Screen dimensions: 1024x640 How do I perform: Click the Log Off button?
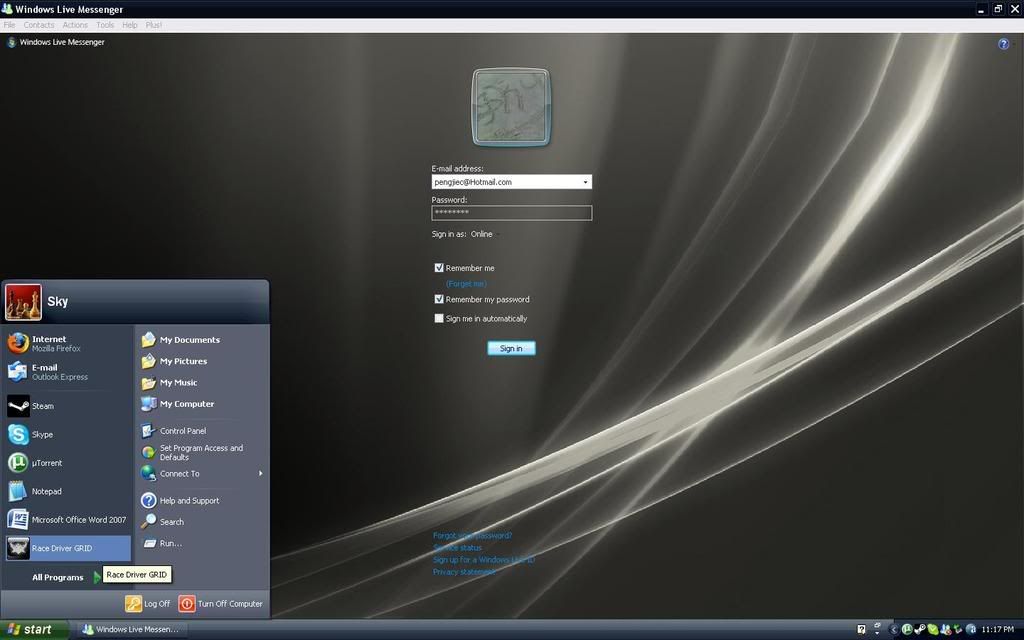coord(148,604)
